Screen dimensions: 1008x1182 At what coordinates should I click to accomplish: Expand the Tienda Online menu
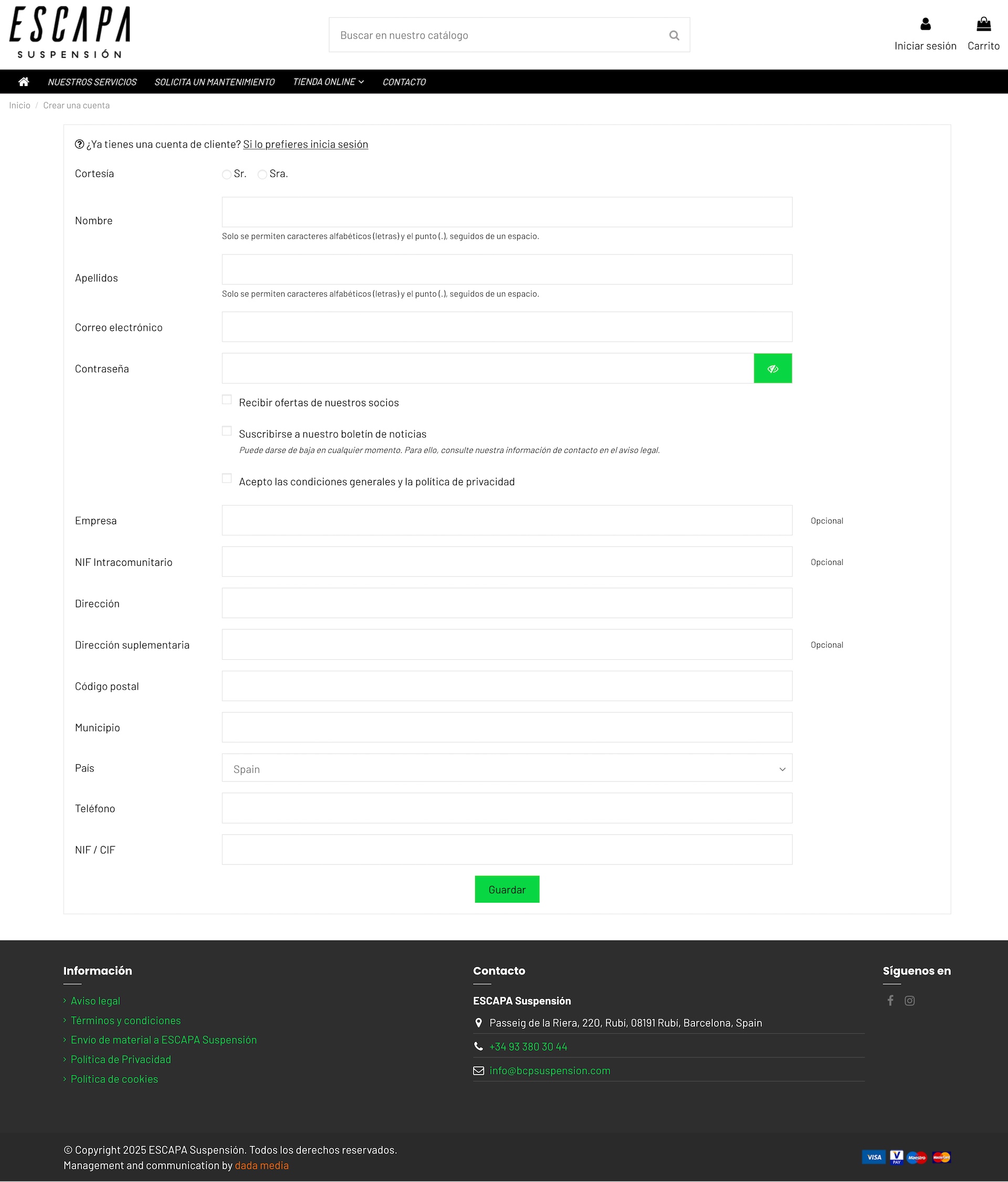click(328, 81)
